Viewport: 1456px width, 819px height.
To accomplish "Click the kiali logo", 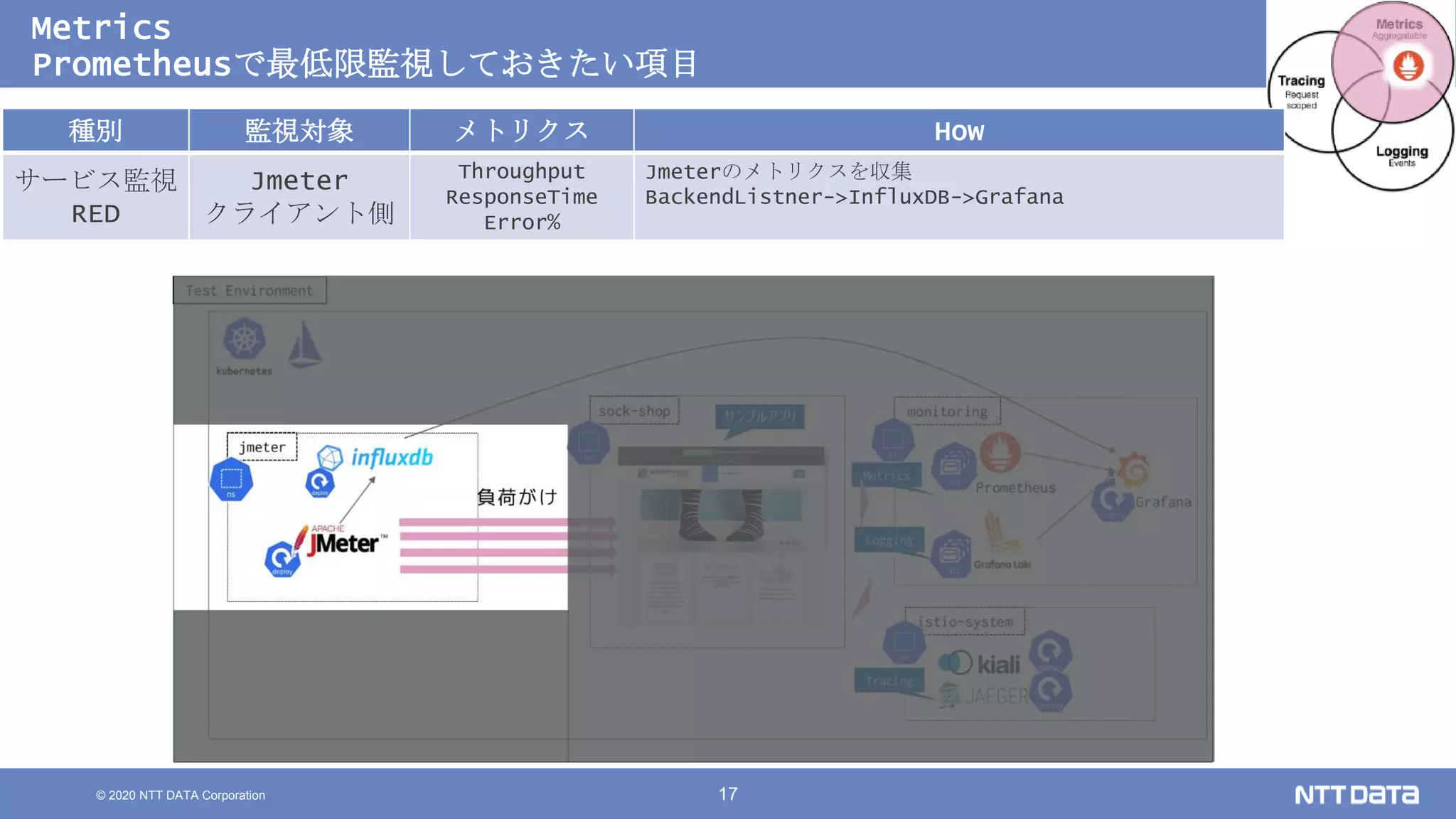I will point(979,664).
